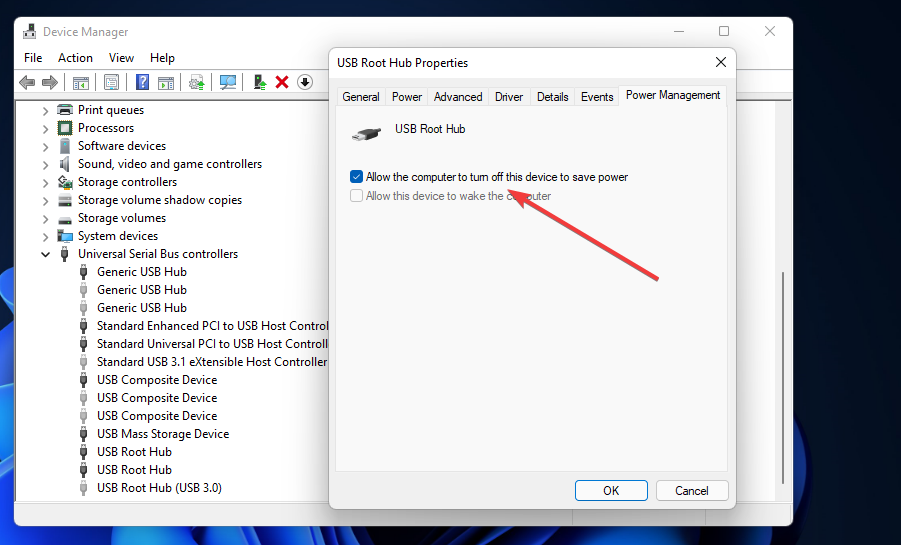901x545 pixels.
Task: Select the System devices computer icon
Action: [x=65, y=236]
